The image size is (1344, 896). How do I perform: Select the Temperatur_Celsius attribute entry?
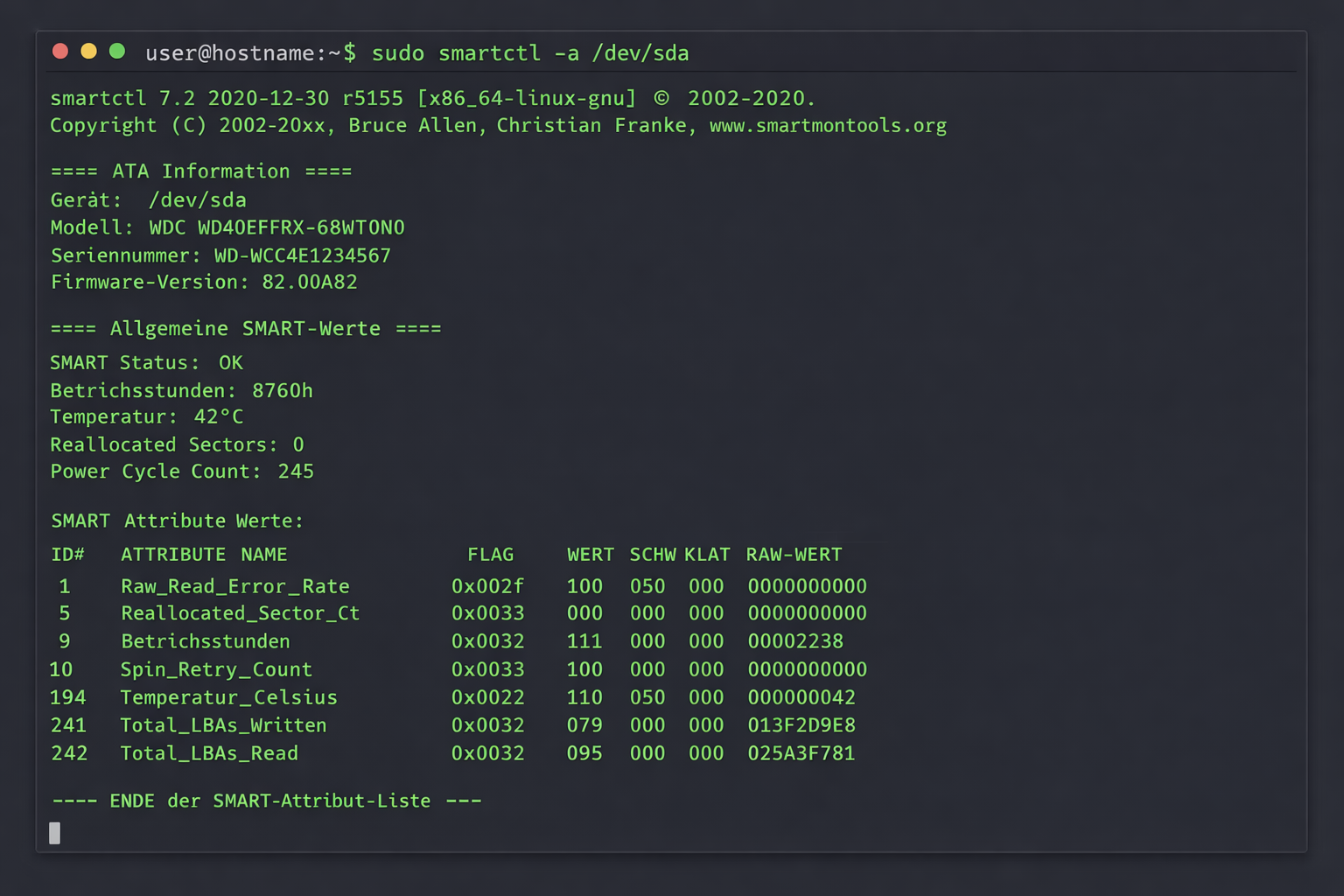[x=228, y=697]
